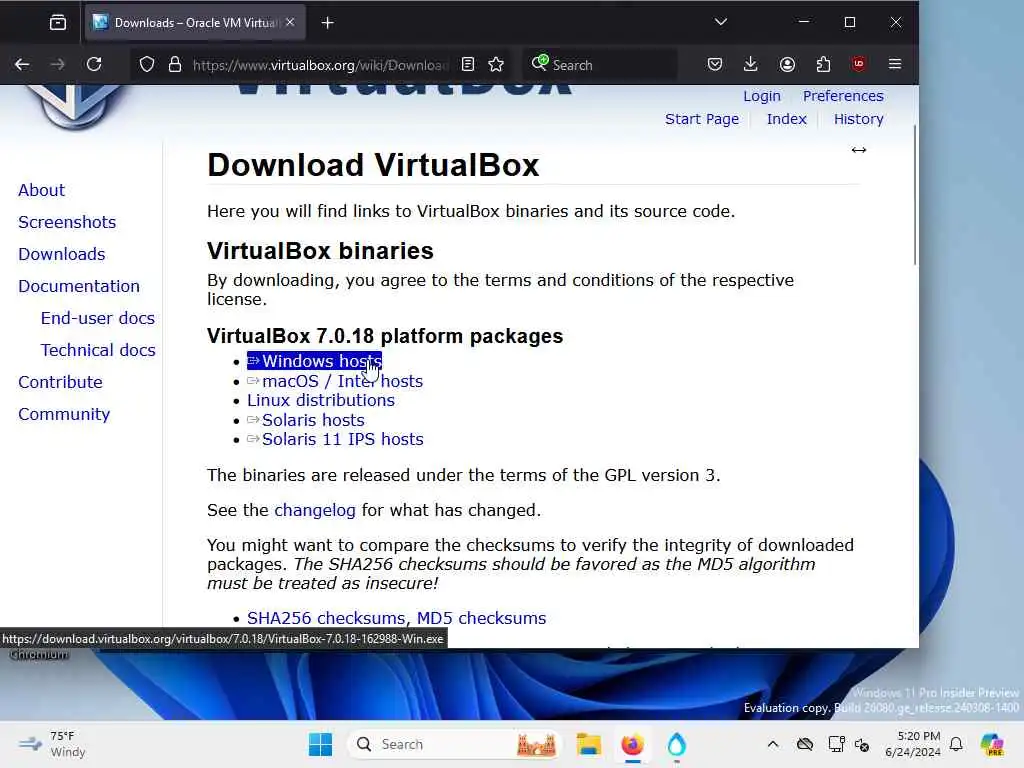Open the weather widget showing 75°F Windy
Image resolution: width=1024 pixels, height=768 pixels.
click(52, 744)
